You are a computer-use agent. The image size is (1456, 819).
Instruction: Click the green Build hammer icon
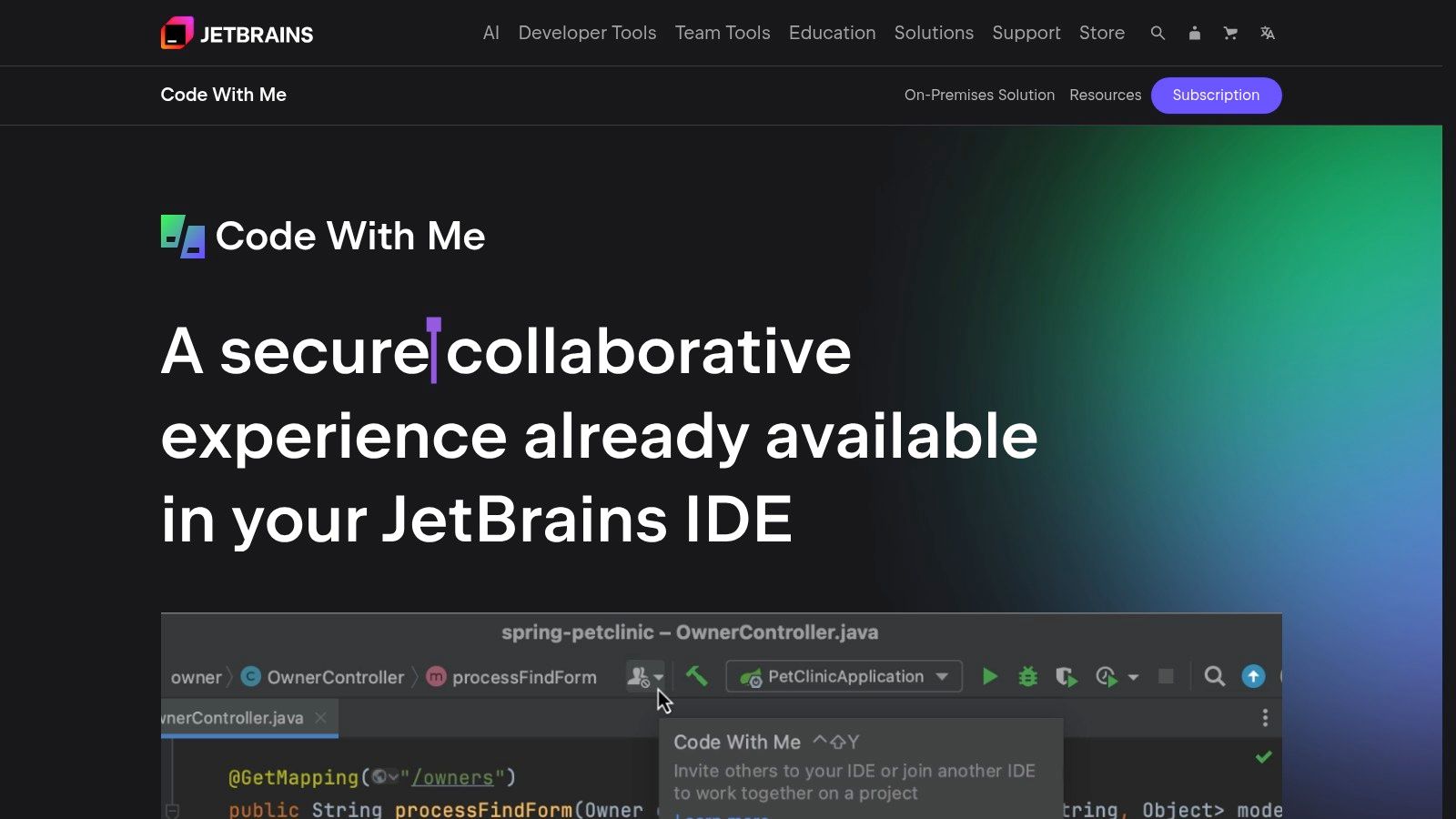tap(696, 675)
